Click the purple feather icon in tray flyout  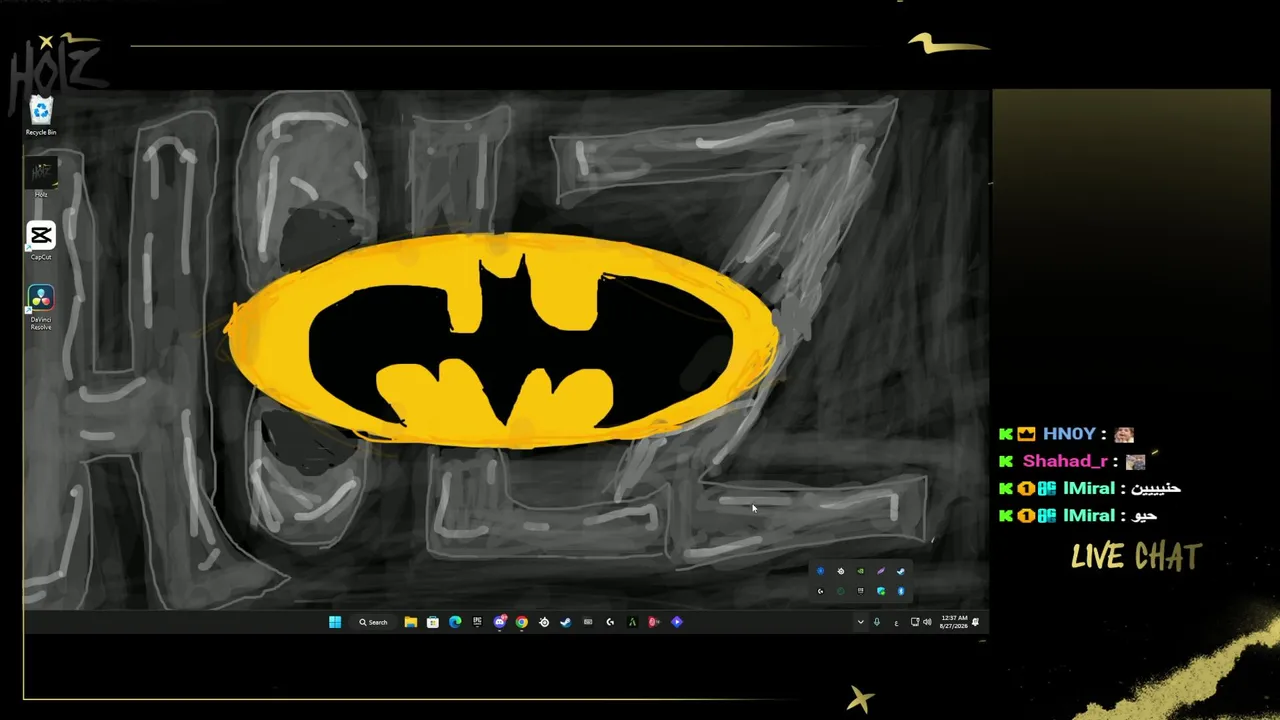881,571
